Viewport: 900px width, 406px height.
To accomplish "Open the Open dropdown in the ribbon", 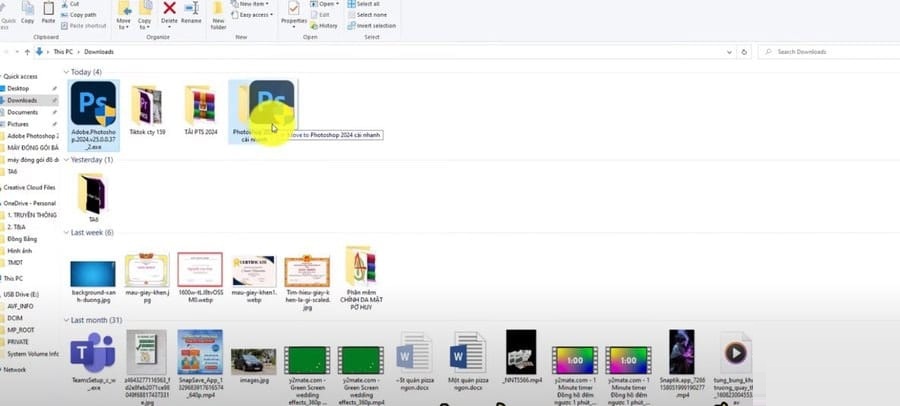I will pos(323,4).
